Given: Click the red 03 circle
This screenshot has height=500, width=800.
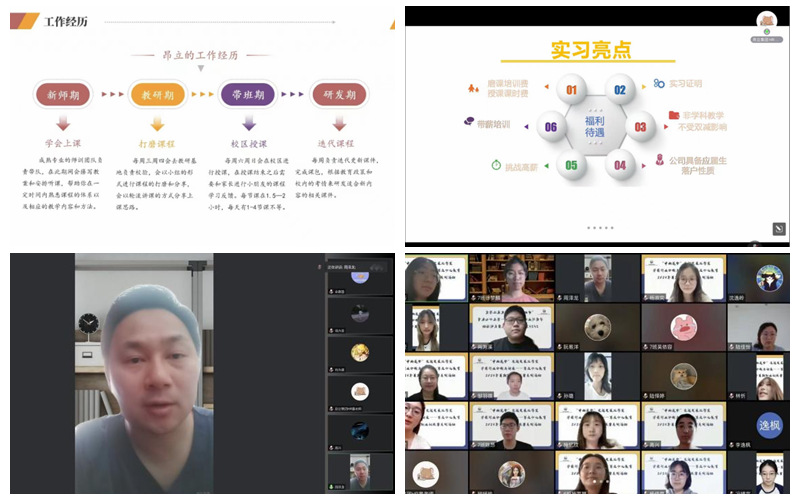Looking at the screenshot, I should click(x=643, y=127).
